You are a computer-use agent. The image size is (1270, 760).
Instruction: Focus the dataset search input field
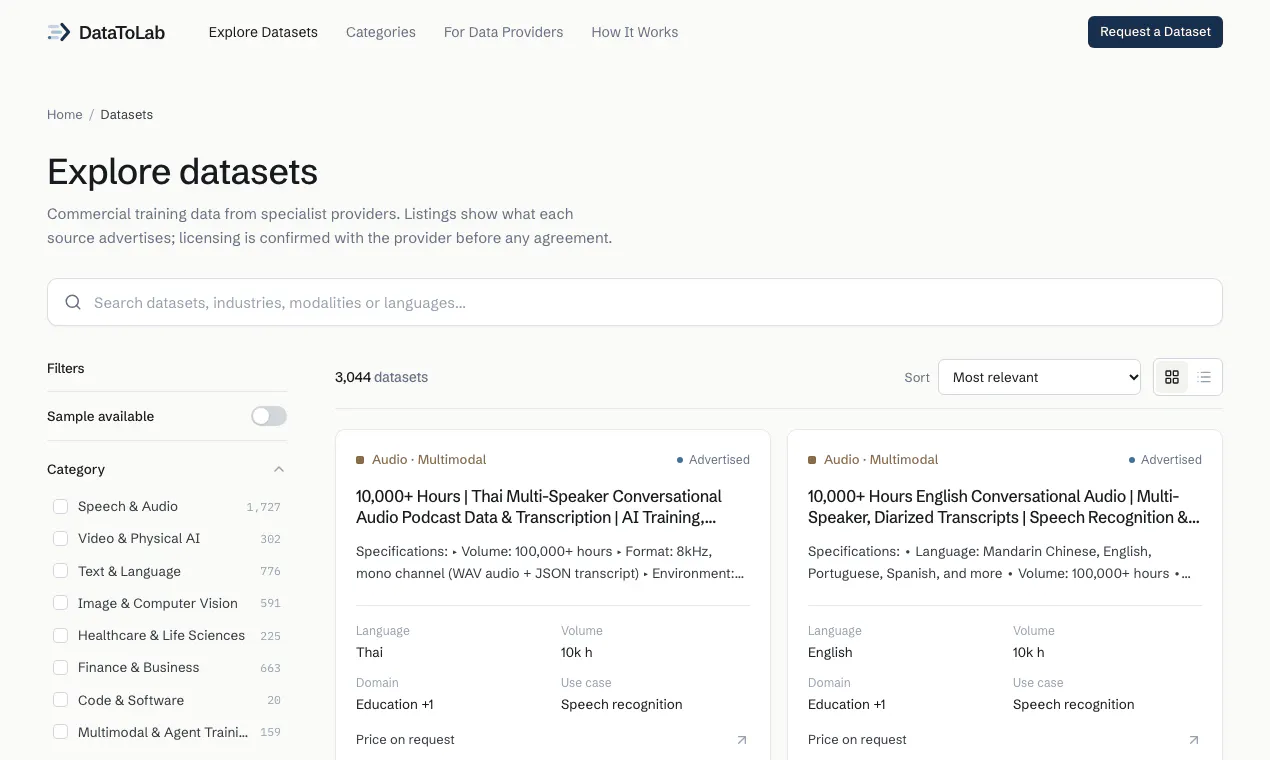[635, 302]
